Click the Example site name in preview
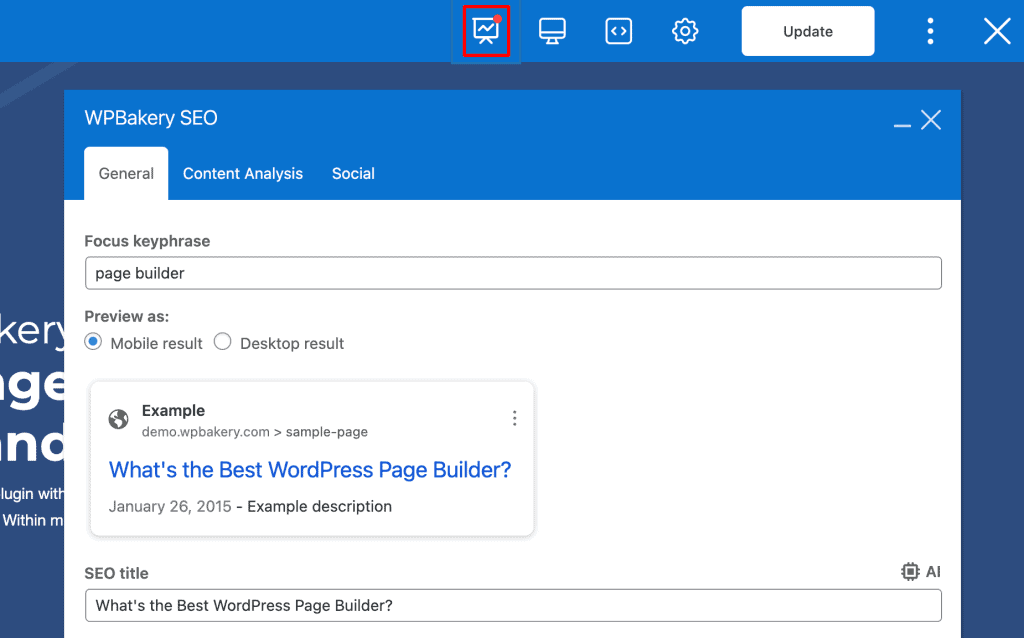The image size is (1024, 638). pos(173,411)
